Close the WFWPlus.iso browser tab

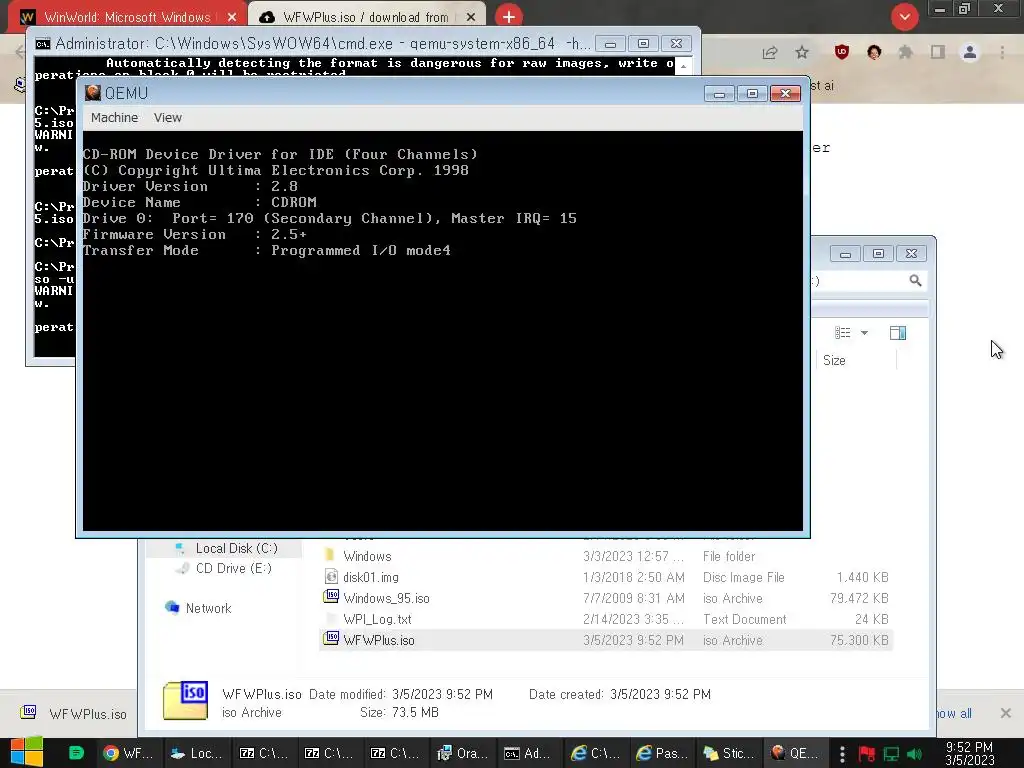(471, 18)
